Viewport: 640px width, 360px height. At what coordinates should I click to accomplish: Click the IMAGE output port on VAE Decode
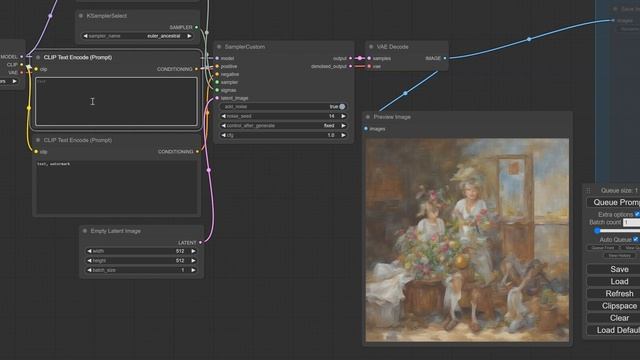(x=445, y=58)
